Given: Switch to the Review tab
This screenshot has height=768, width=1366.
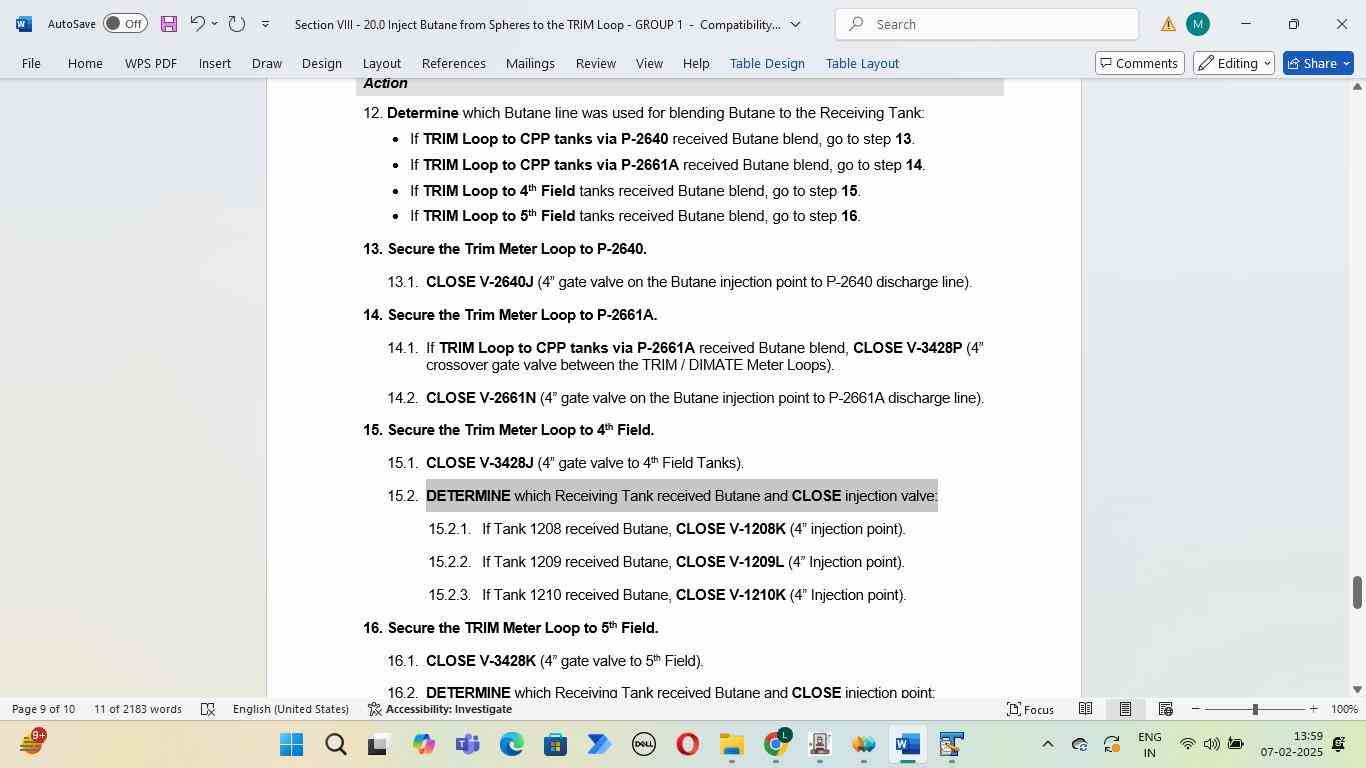Looking at the screenshot, I should [x=596, y=63].
